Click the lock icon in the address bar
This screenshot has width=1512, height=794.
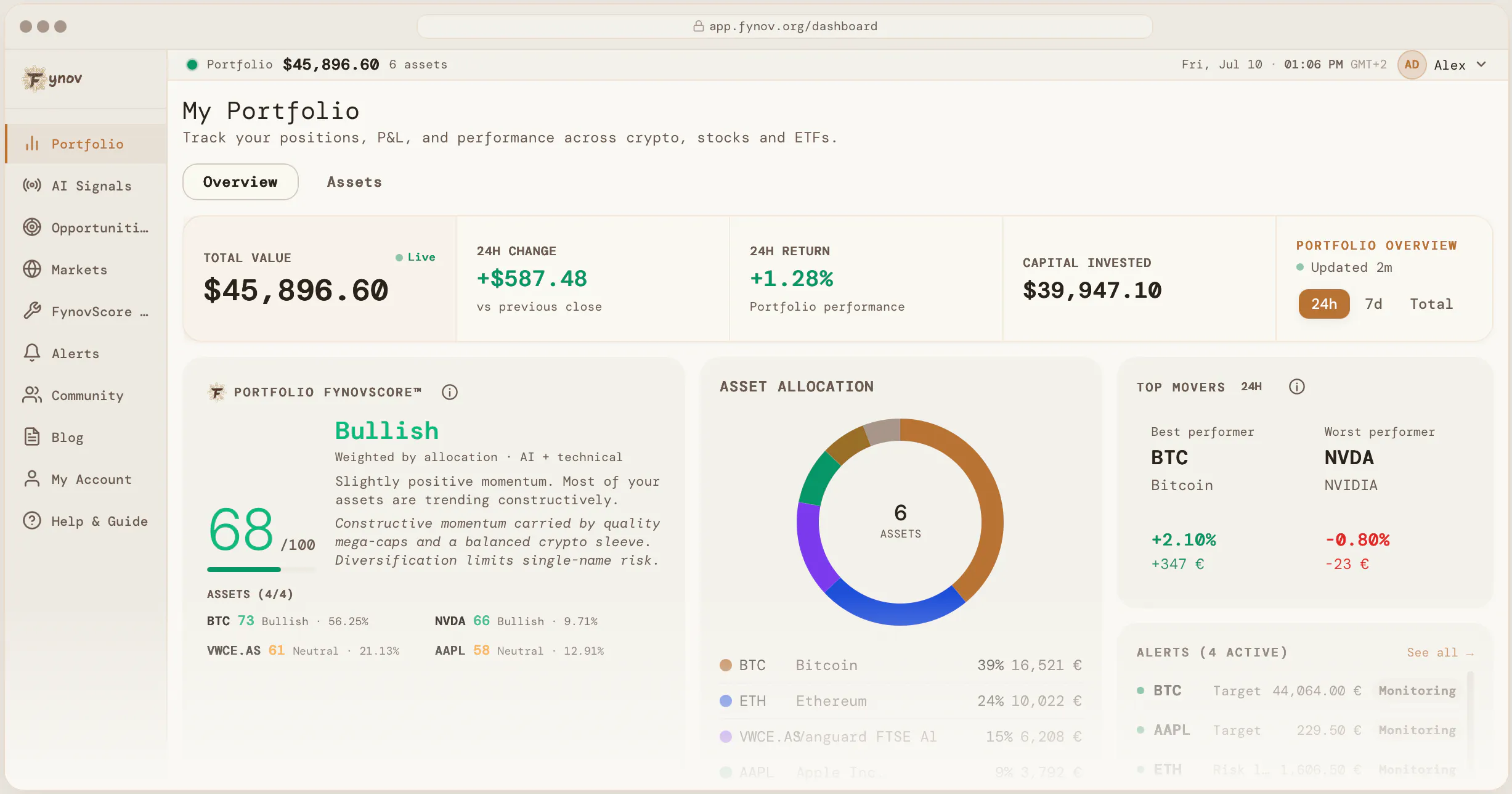pos(698,26)
